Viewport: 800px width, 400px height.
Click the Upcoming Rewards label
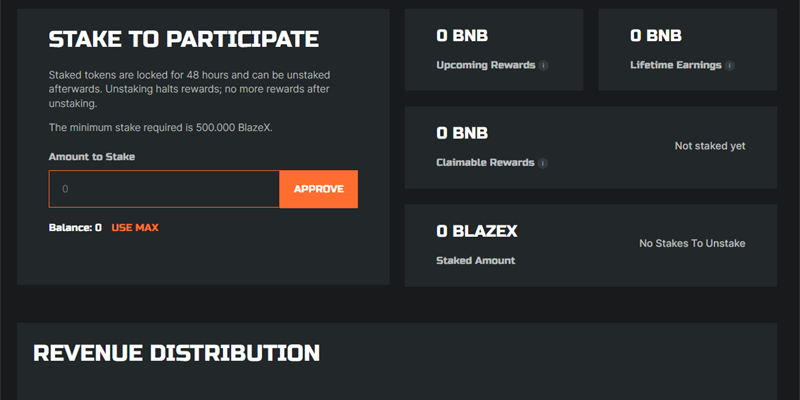pyautogui.click(x=485, y=66)
